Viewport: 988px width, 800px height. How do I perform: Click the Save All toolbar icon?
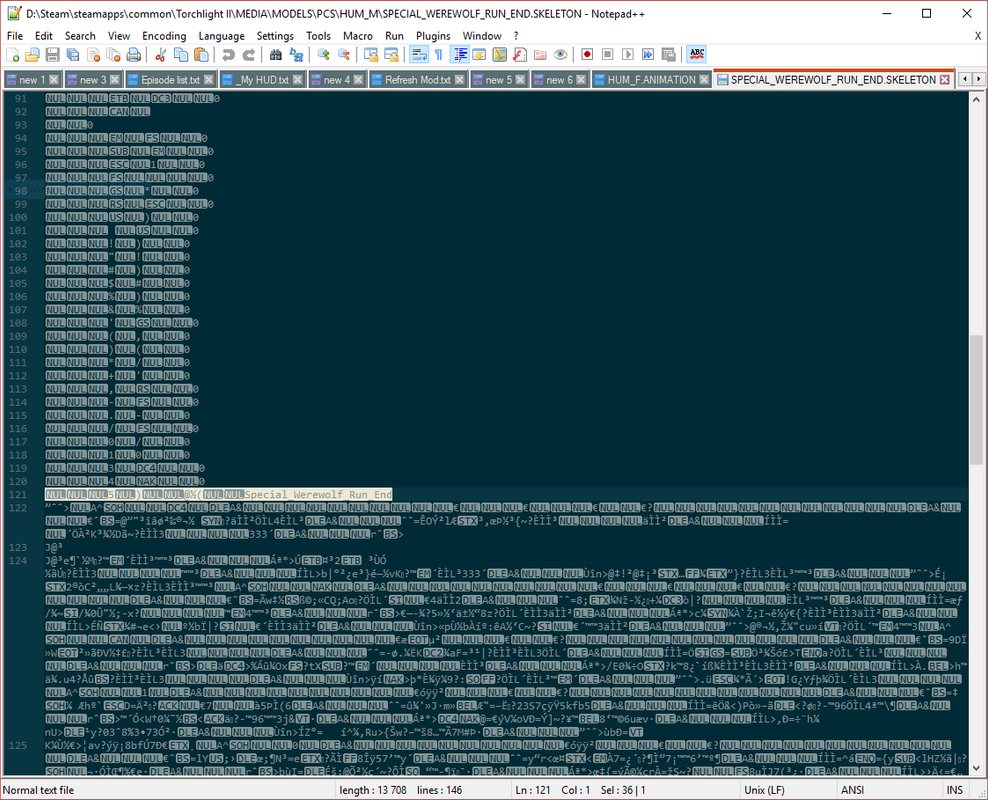click(x=72, y=55)
